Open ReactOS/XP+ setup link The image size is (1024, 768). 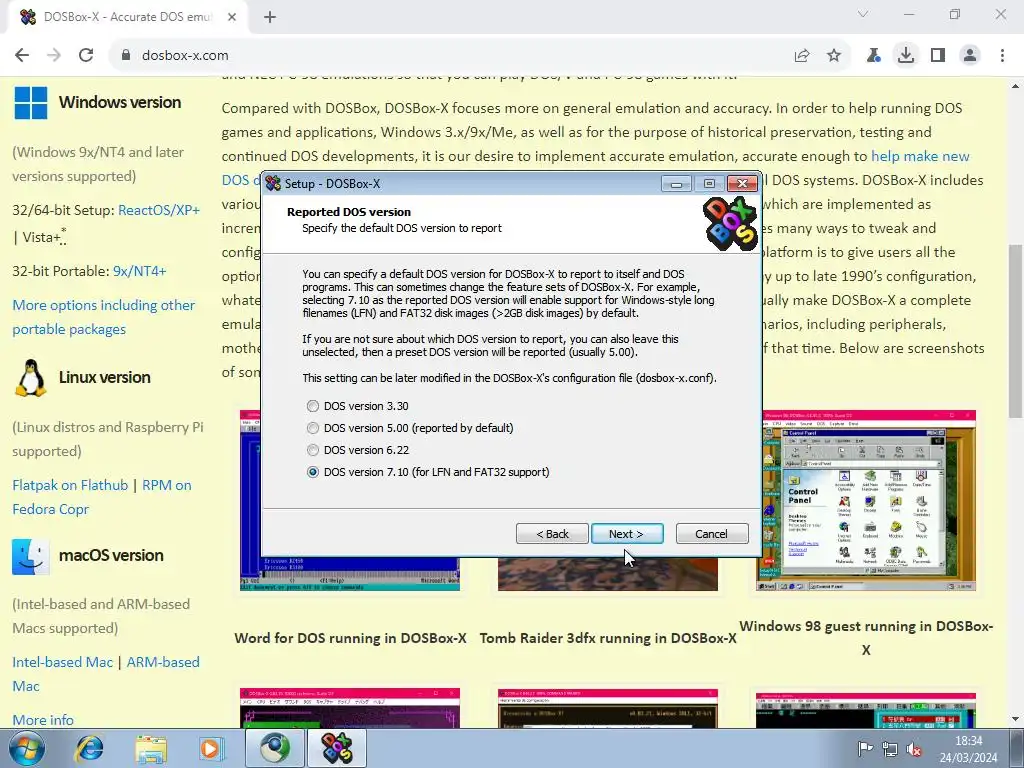click(x=159, y=210)
